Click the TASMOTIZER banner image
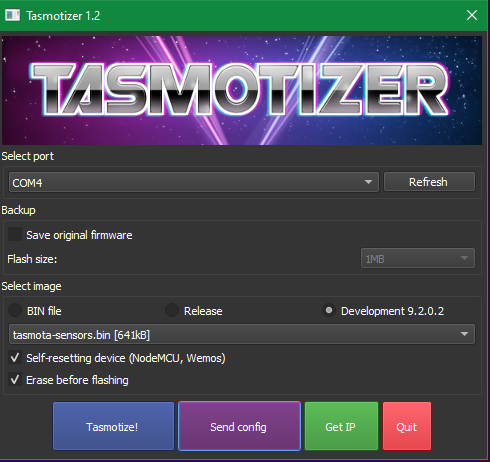The image size is (490, 462). [242, 90]
